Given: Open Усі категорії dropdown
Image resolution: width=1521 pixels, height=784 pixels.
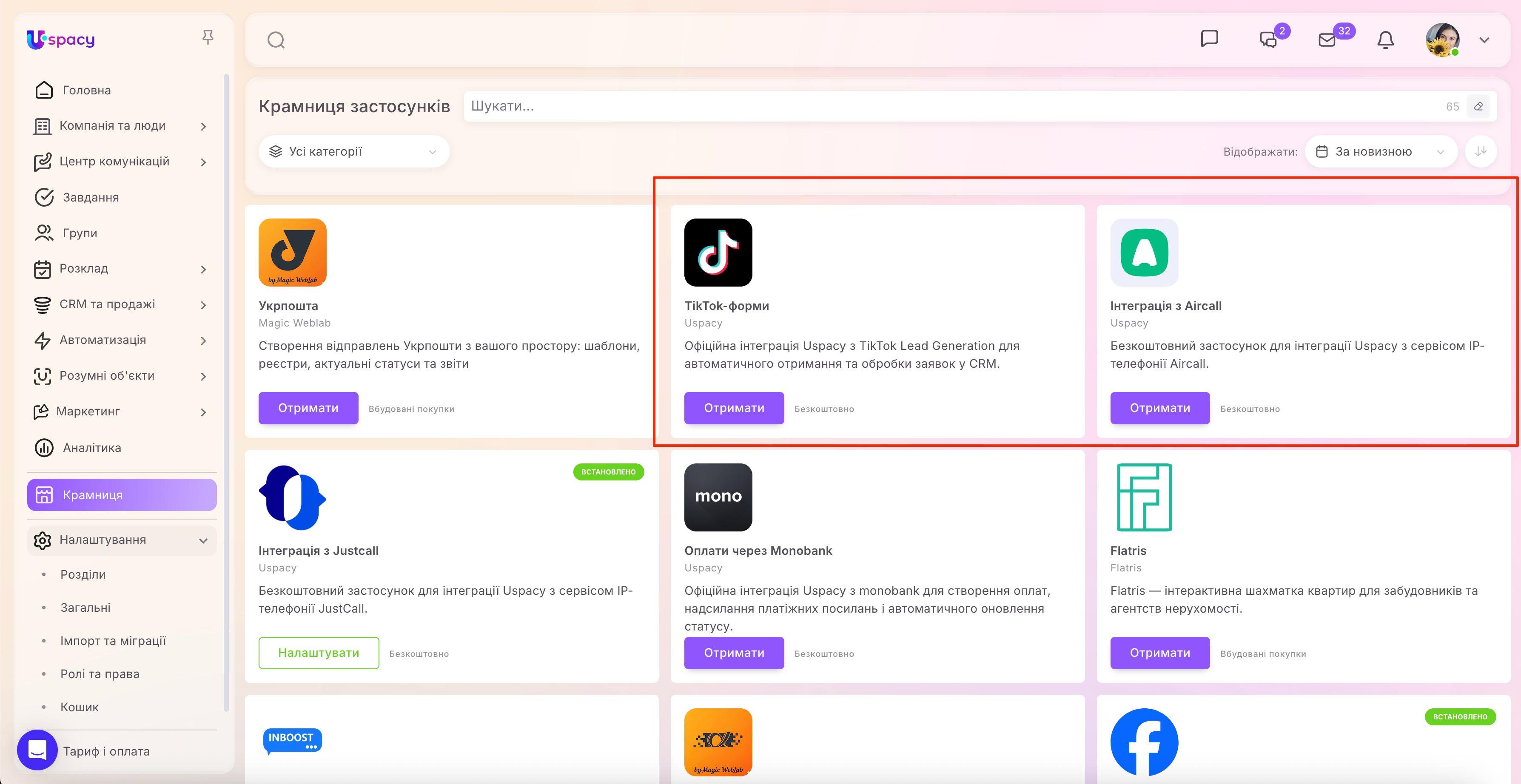Looking at the screenshot, I should (x=354, y=152).
